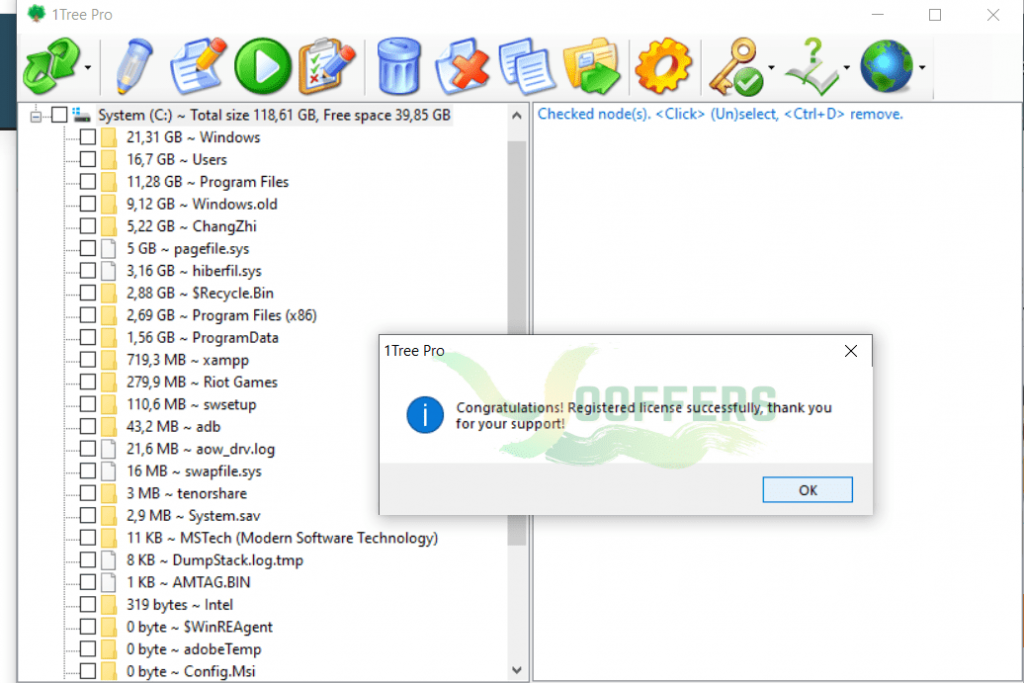Collapse the System (C:) tree node
Screen dimensions: 1024x683
pyautogui.click(x=36, y=116)
